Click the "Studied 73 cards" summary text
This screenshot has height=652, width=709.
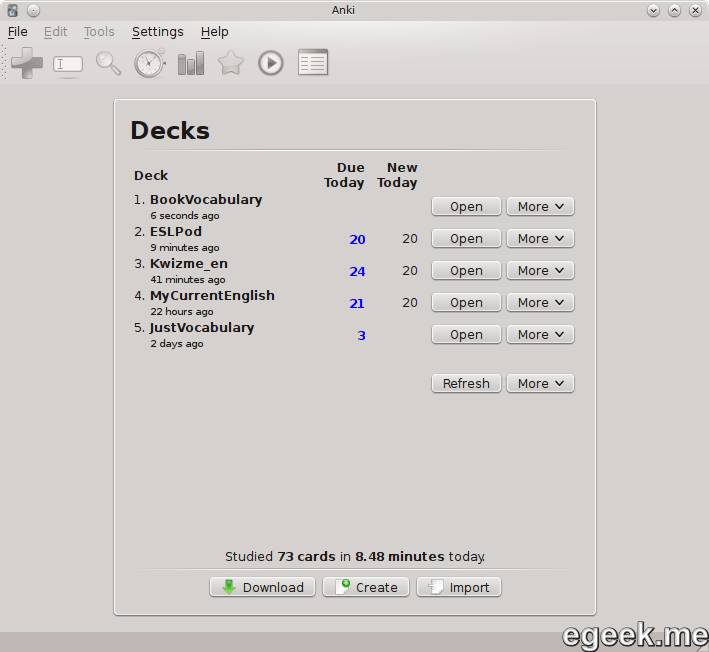pyautogui.click(x=355, y=556)
